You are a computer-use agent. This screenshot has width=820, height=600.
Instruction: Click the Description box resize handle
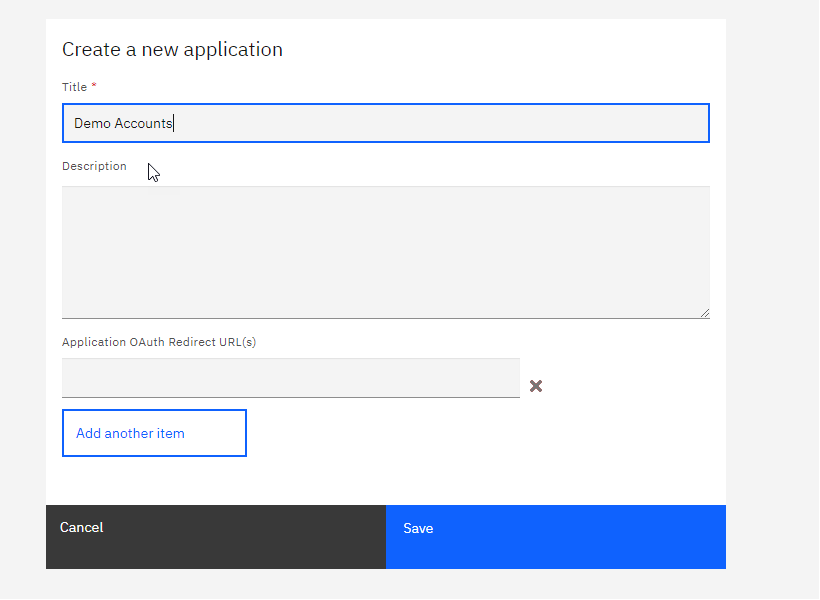tap(704, 312)
